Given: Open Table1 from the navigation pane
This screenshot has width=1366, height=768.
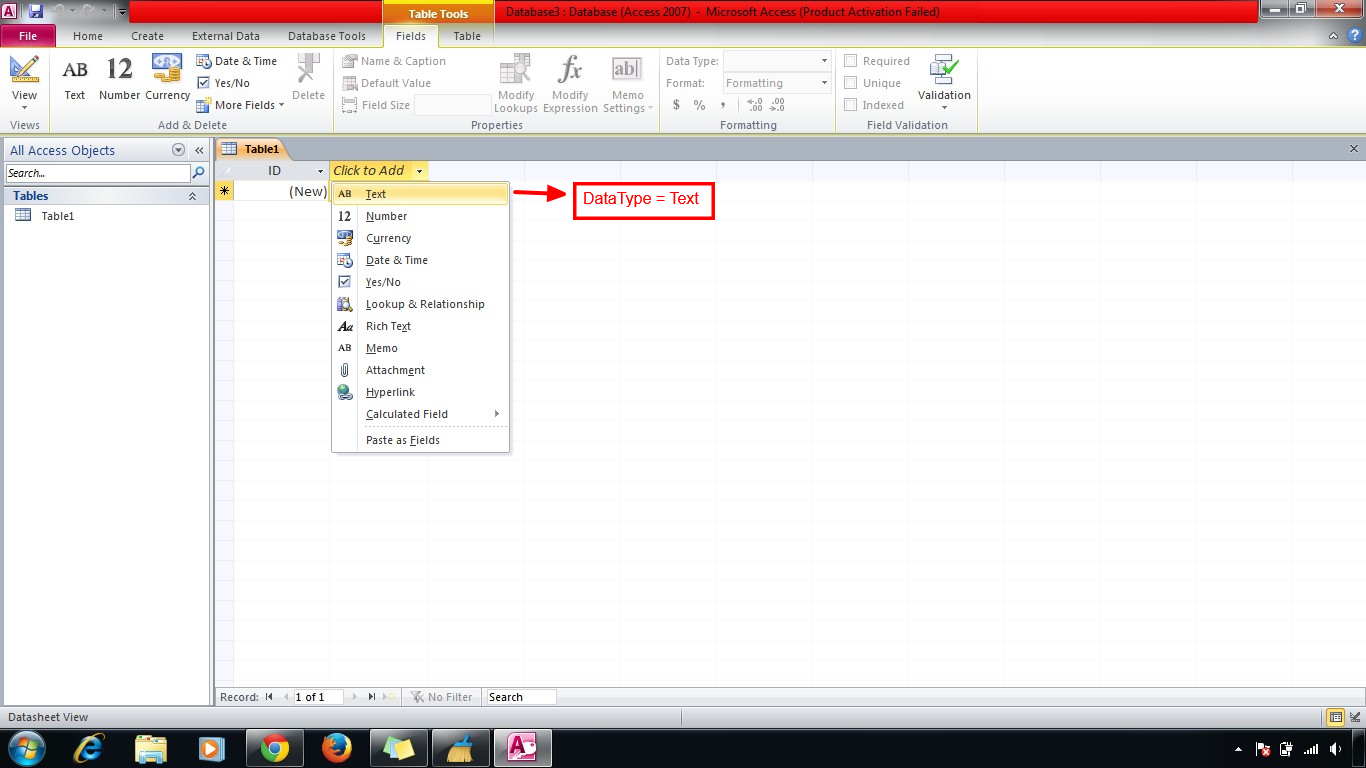Looking at the screenshot, I should click(x=57, y=215).
